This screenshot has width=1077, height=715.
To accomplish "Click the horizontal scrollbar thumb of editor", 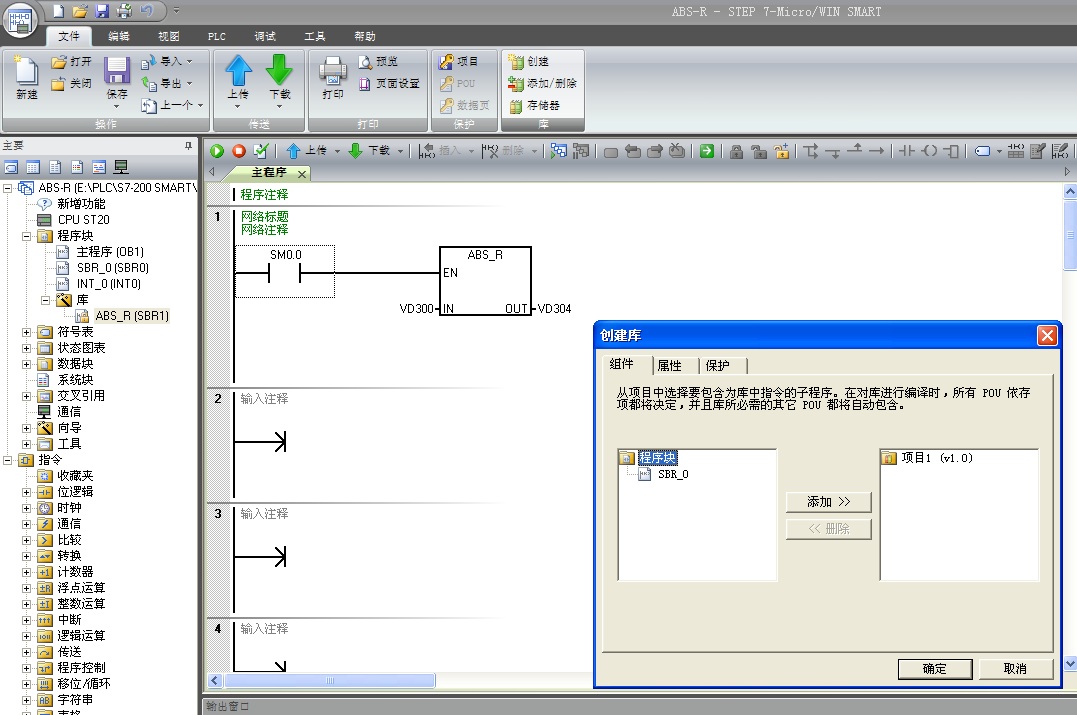I will click(330, 681).
